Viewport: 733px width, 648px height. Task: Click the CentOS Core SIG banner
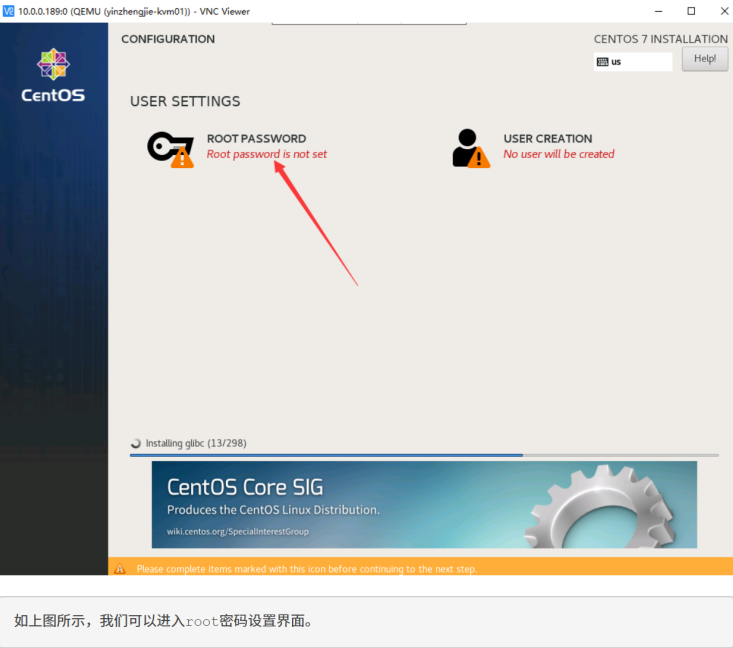coord(424,504)
